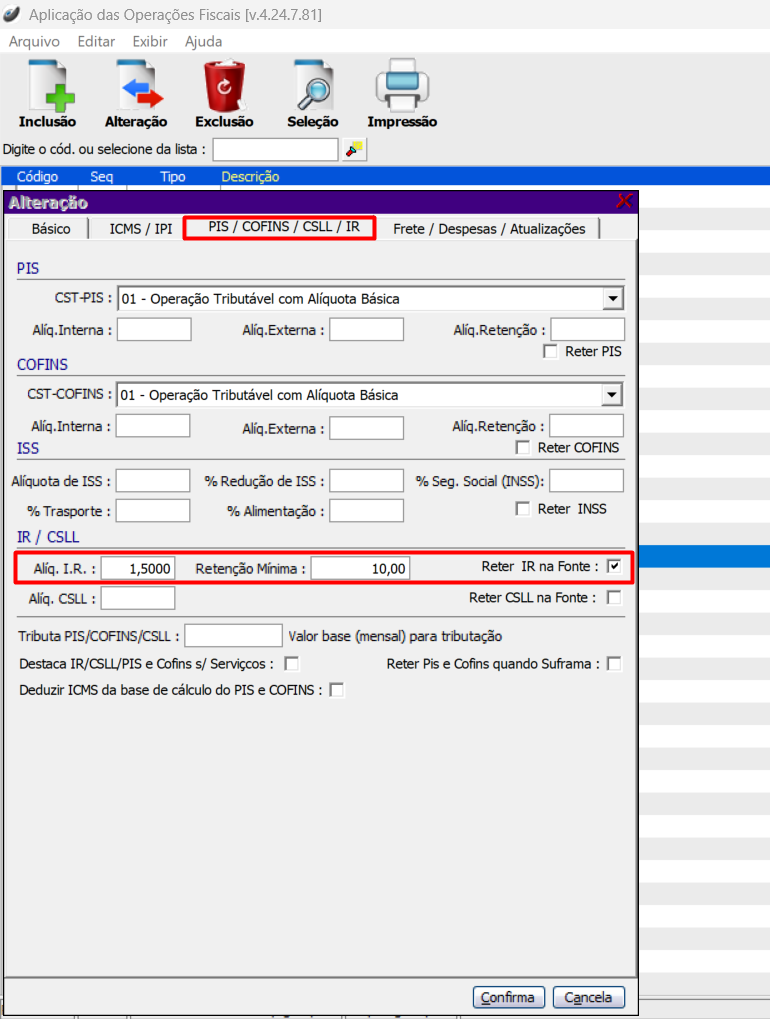
Task: Click the search icon beside code field
Action: pyautogui.click(x=354, y=149)
